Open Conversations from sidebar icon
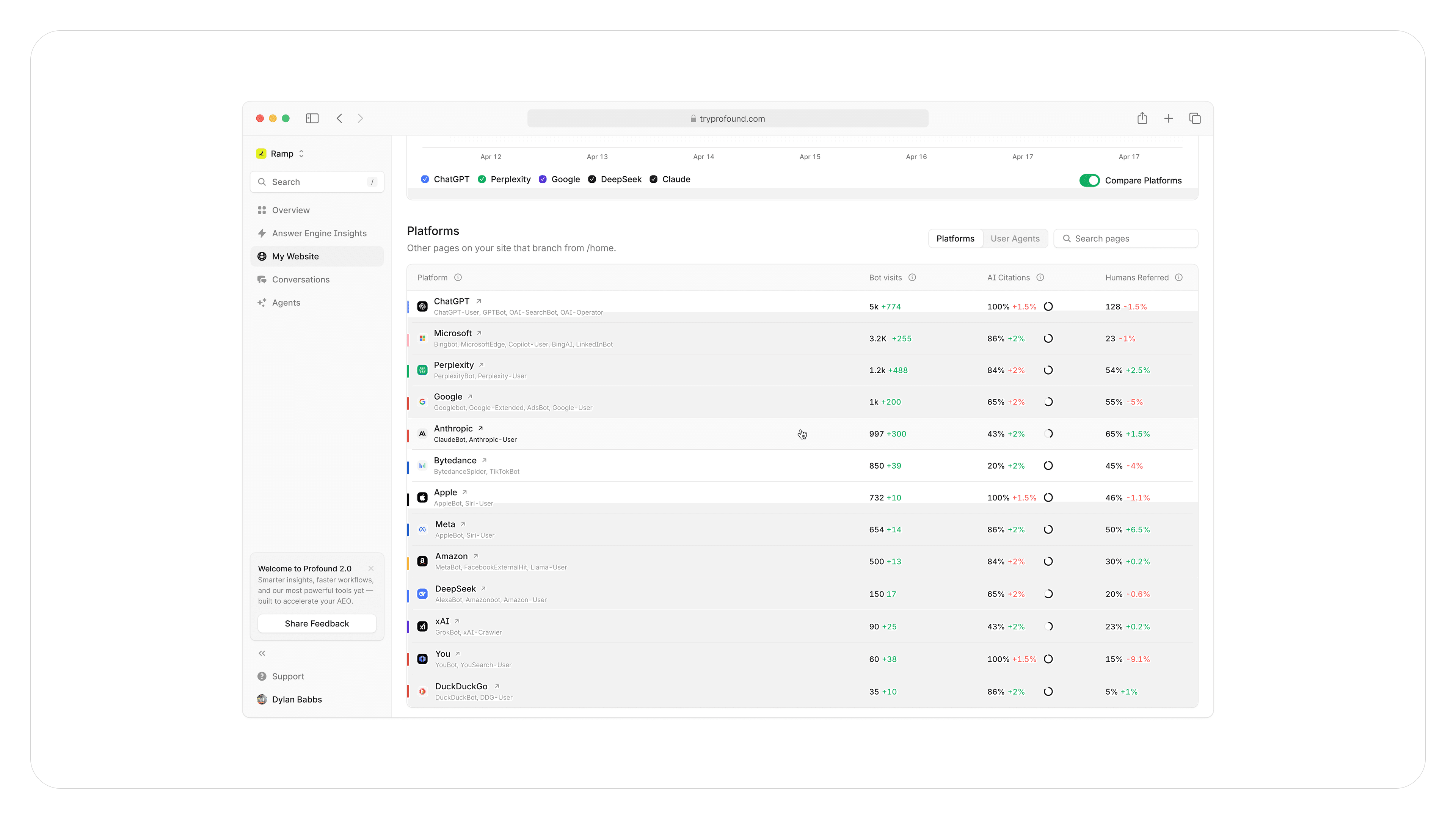 pyautogui.click(x=262, y=279)
